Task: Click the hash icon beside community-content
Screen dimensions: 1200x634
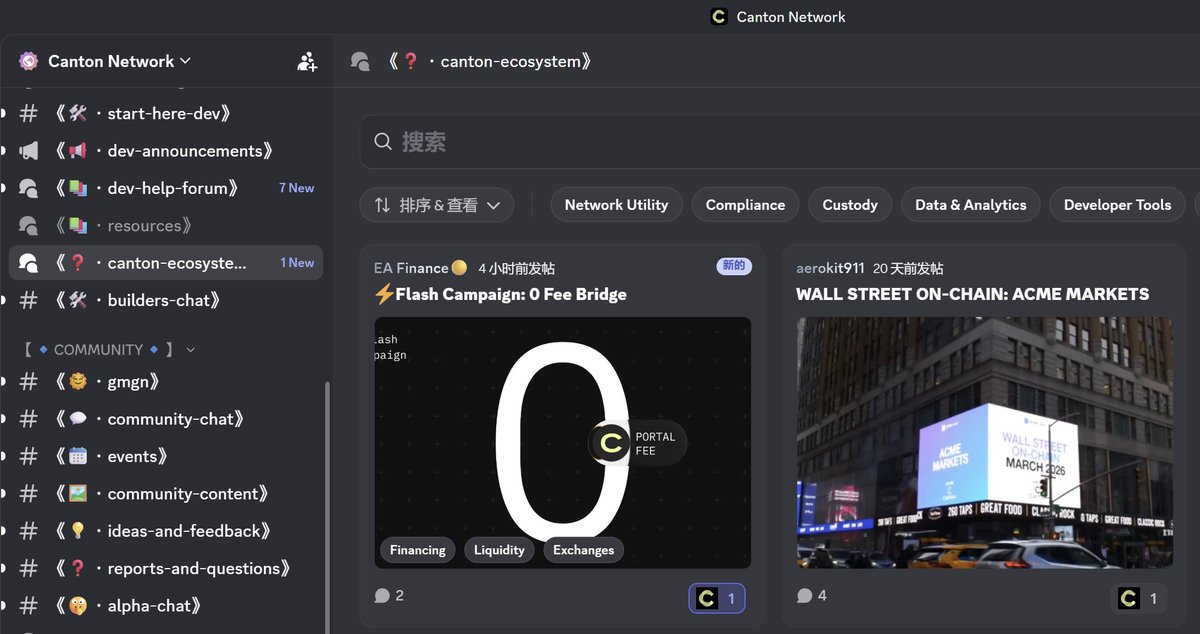Action: (x=29, y=494)
